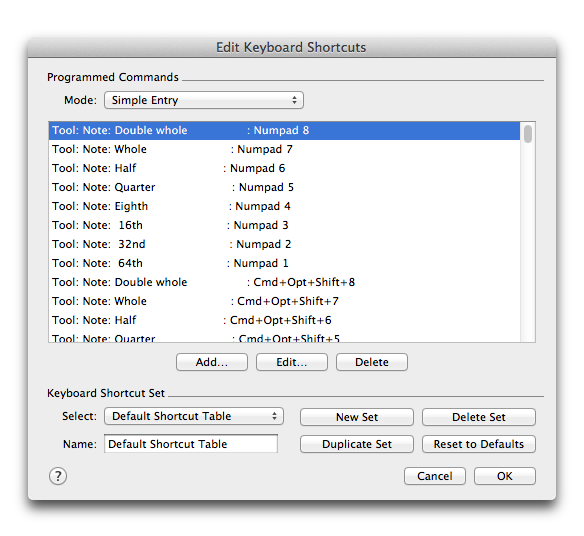
Task: Click the Edit... button
Action: click(x=292, y=362)
